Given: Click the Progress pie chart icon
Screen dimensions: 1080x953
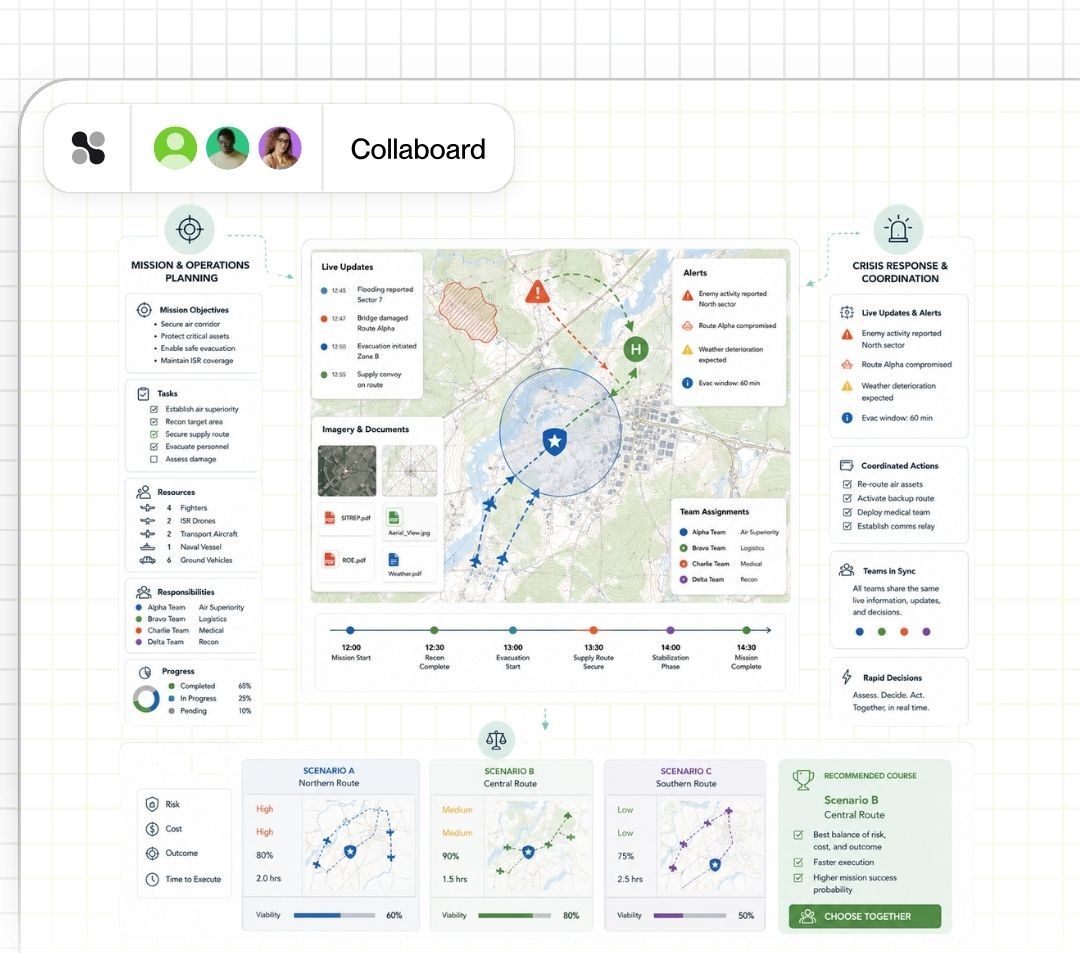Looking at the screenshot, I should [145, 672].
